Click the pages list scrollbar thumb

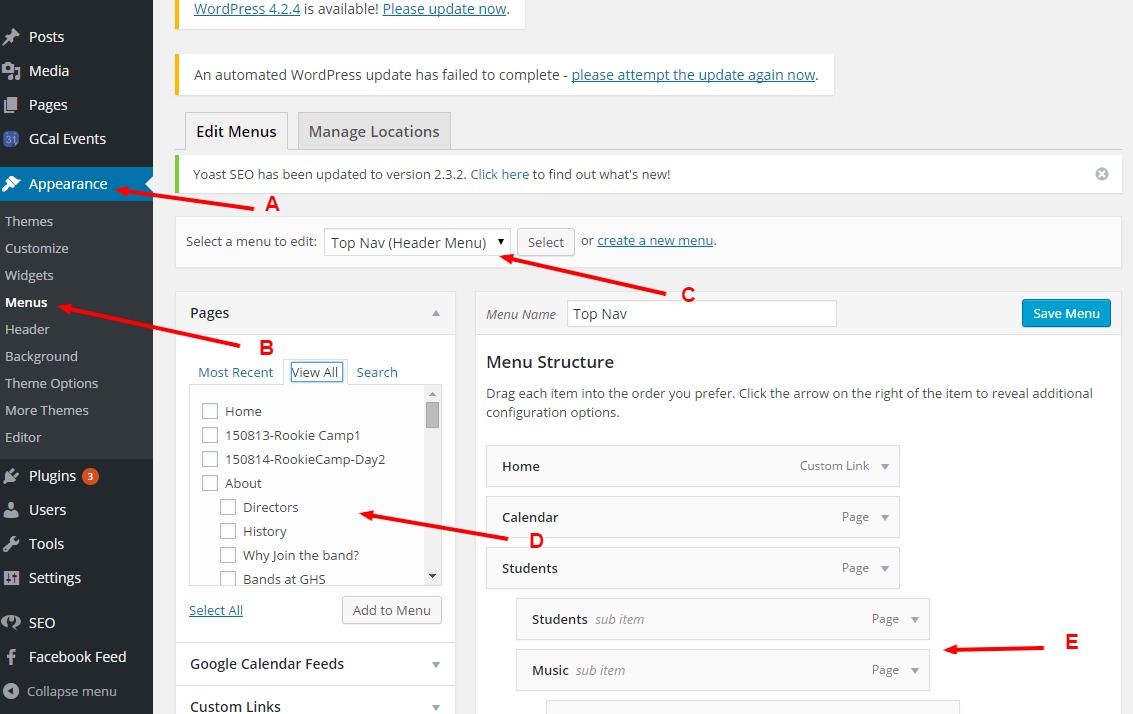[433, 415]
